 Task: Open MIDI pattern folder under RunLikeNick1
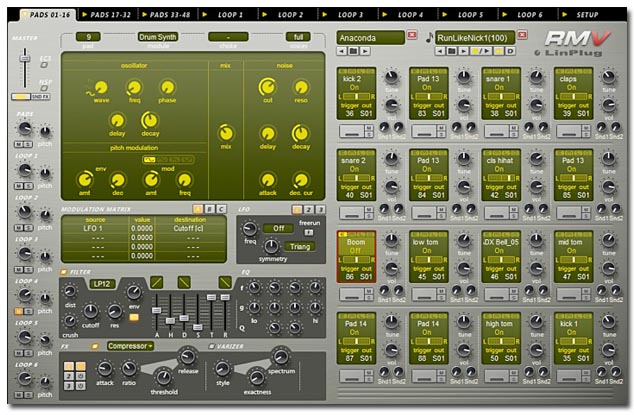click(x=452, y=51)
